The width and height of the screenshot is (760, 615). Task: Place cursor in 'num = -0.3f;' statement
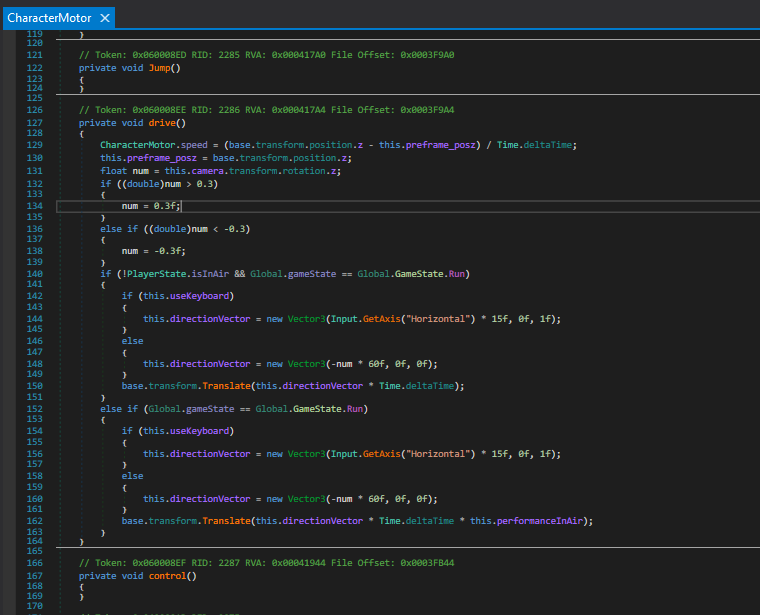coord(153,251)
